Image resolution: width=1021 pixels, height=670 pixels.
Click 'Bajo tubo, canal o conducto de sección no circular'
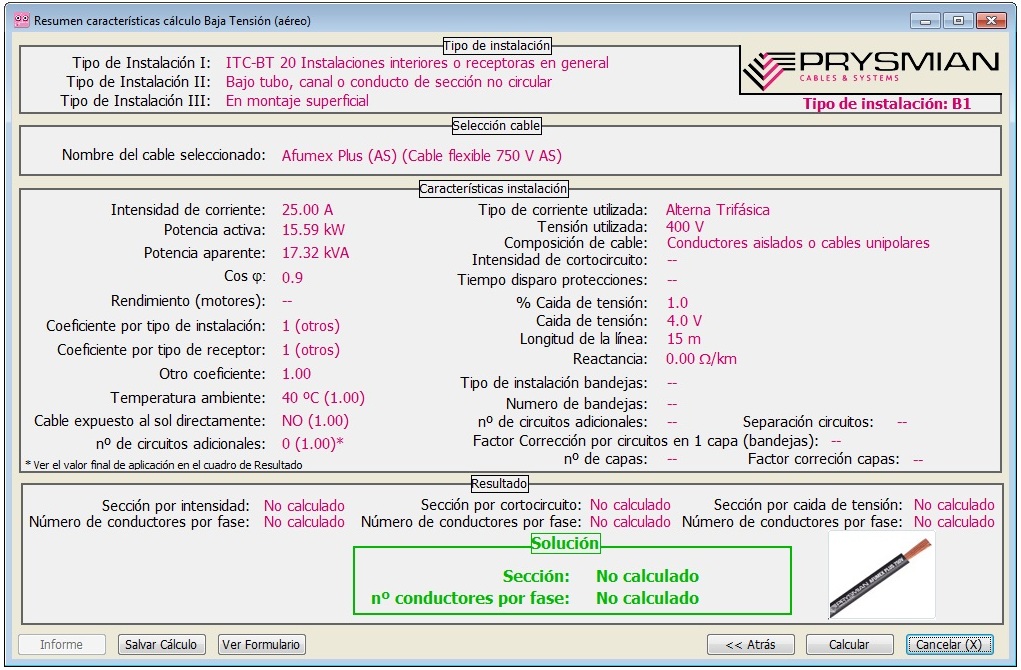389,82
